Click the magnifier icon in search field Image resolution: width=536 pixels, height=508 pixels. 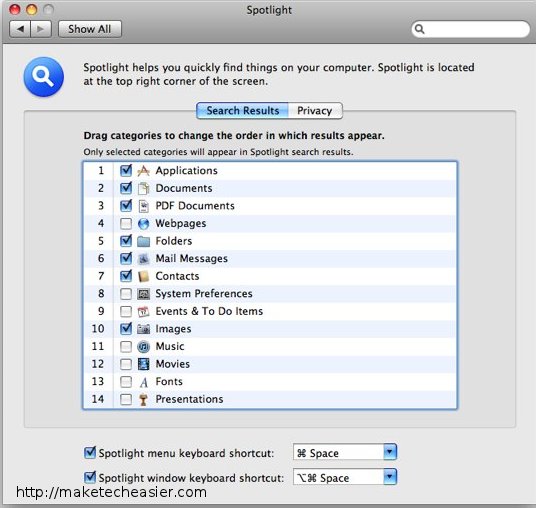[419, 29]
